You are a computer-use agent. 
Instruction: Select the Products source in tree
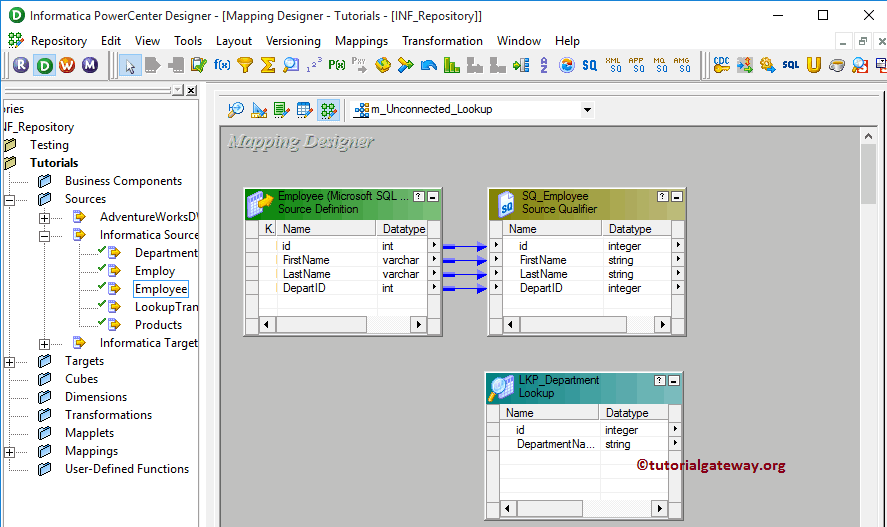pyautogui.click(x=158, y=325)
